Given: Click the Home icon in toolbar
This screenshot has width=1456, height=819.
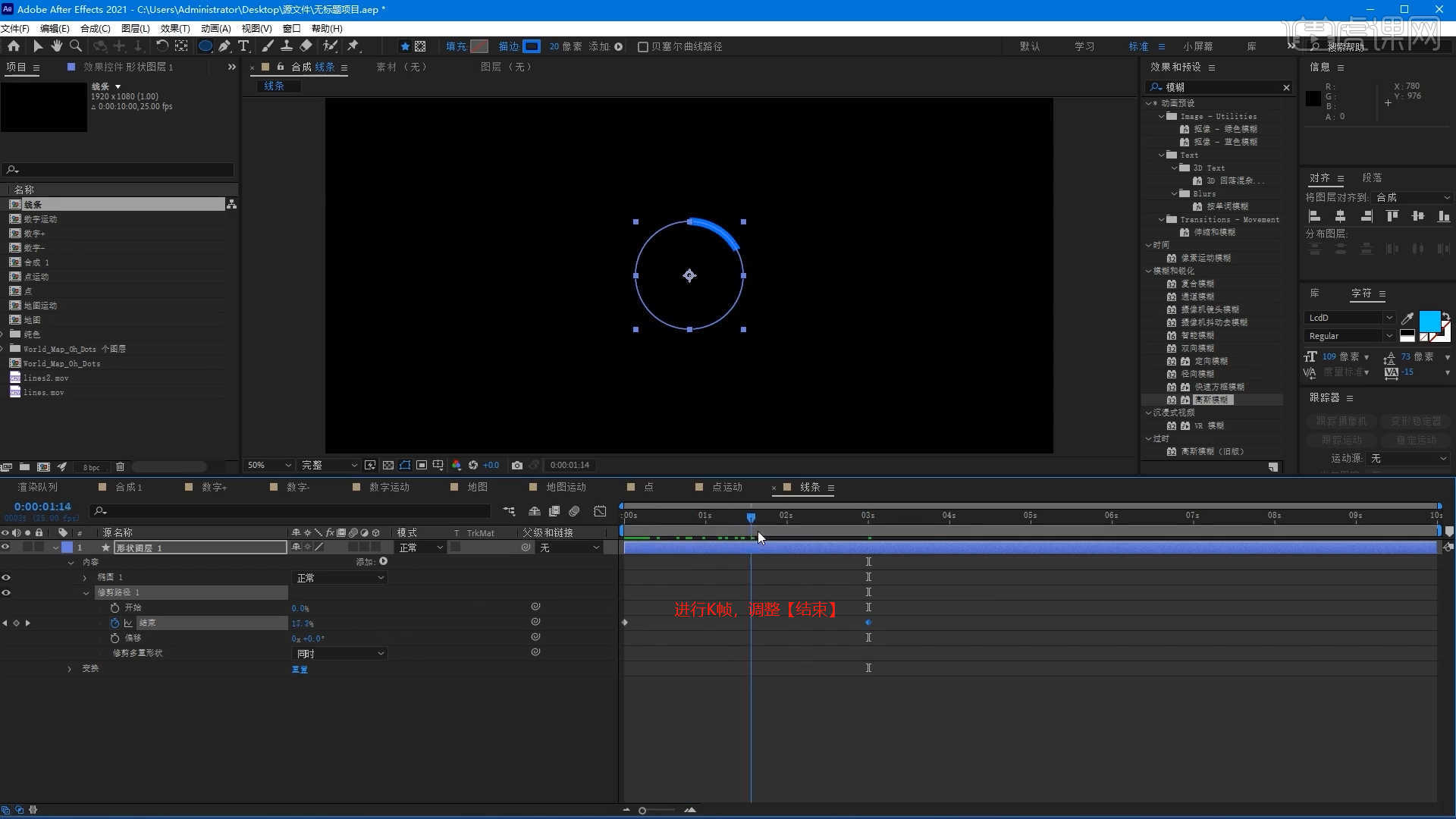Looking at the screenshot, I should (14, 46).
